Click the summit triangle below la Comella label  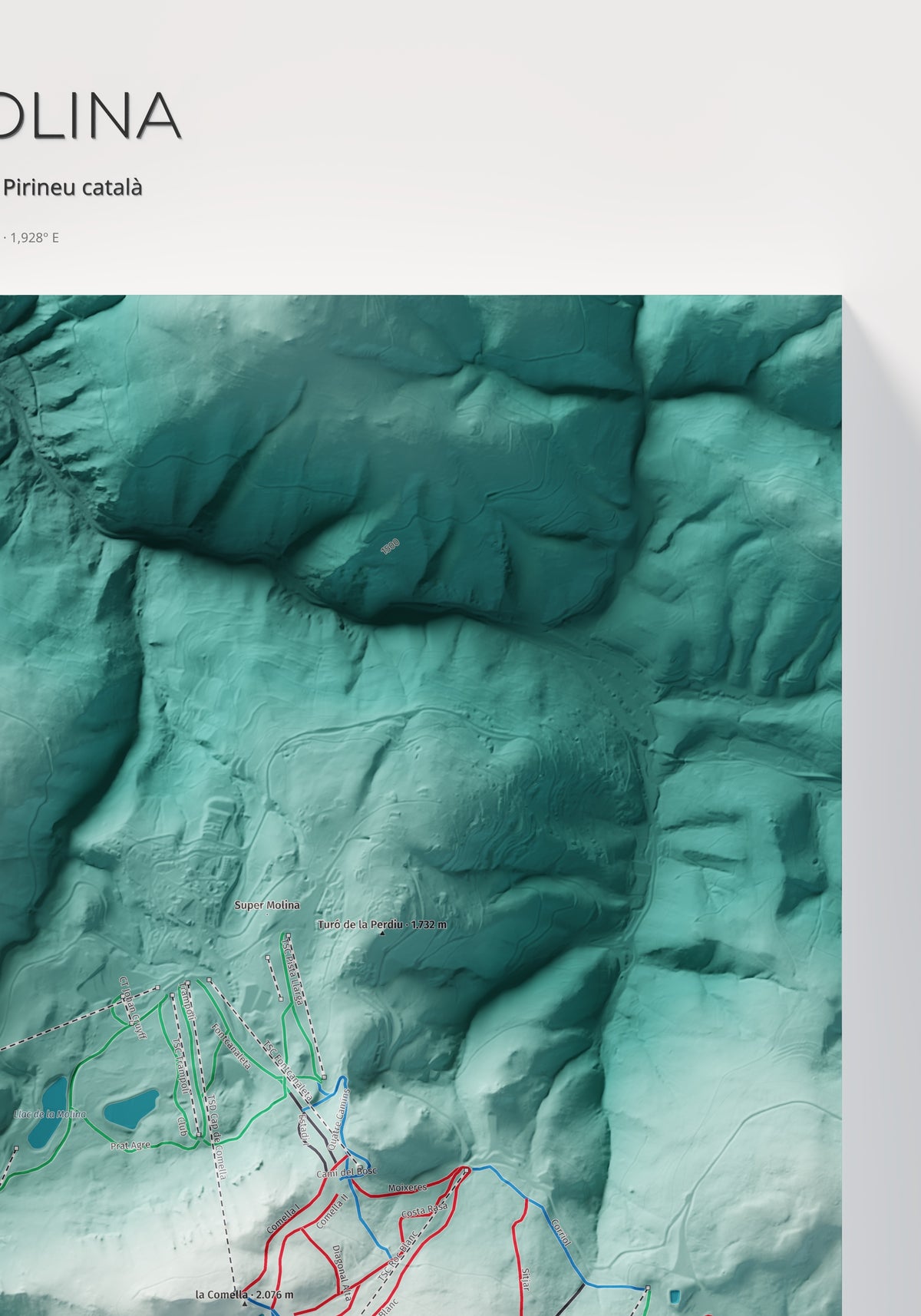tap(245, 1304)
